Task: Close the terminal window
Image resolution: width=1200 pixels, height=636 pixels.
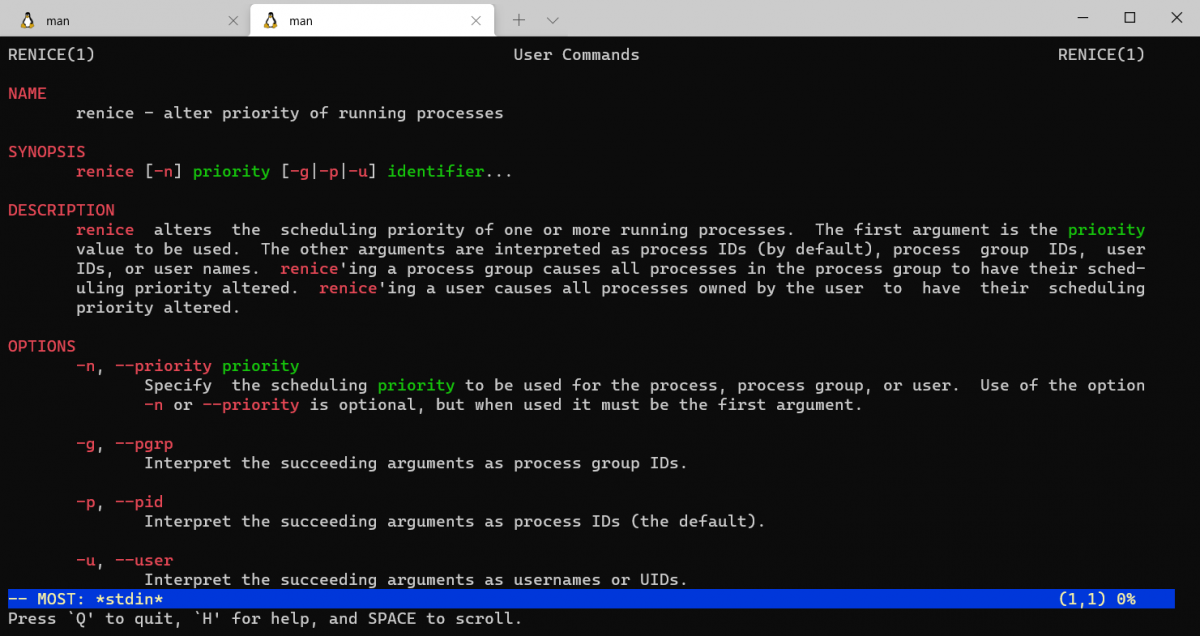Action: pos(1175,17)
